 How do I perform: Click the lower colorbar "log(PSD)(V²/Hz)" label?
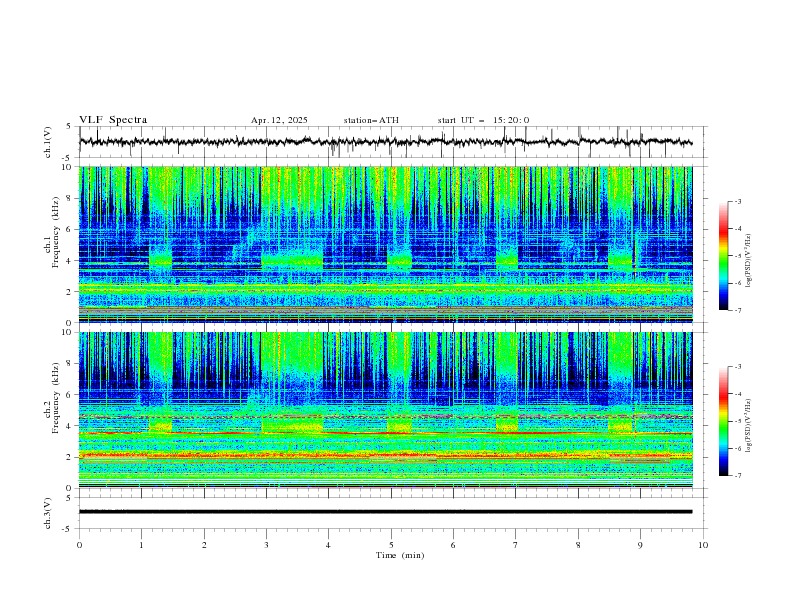click(x=748, y=425)
